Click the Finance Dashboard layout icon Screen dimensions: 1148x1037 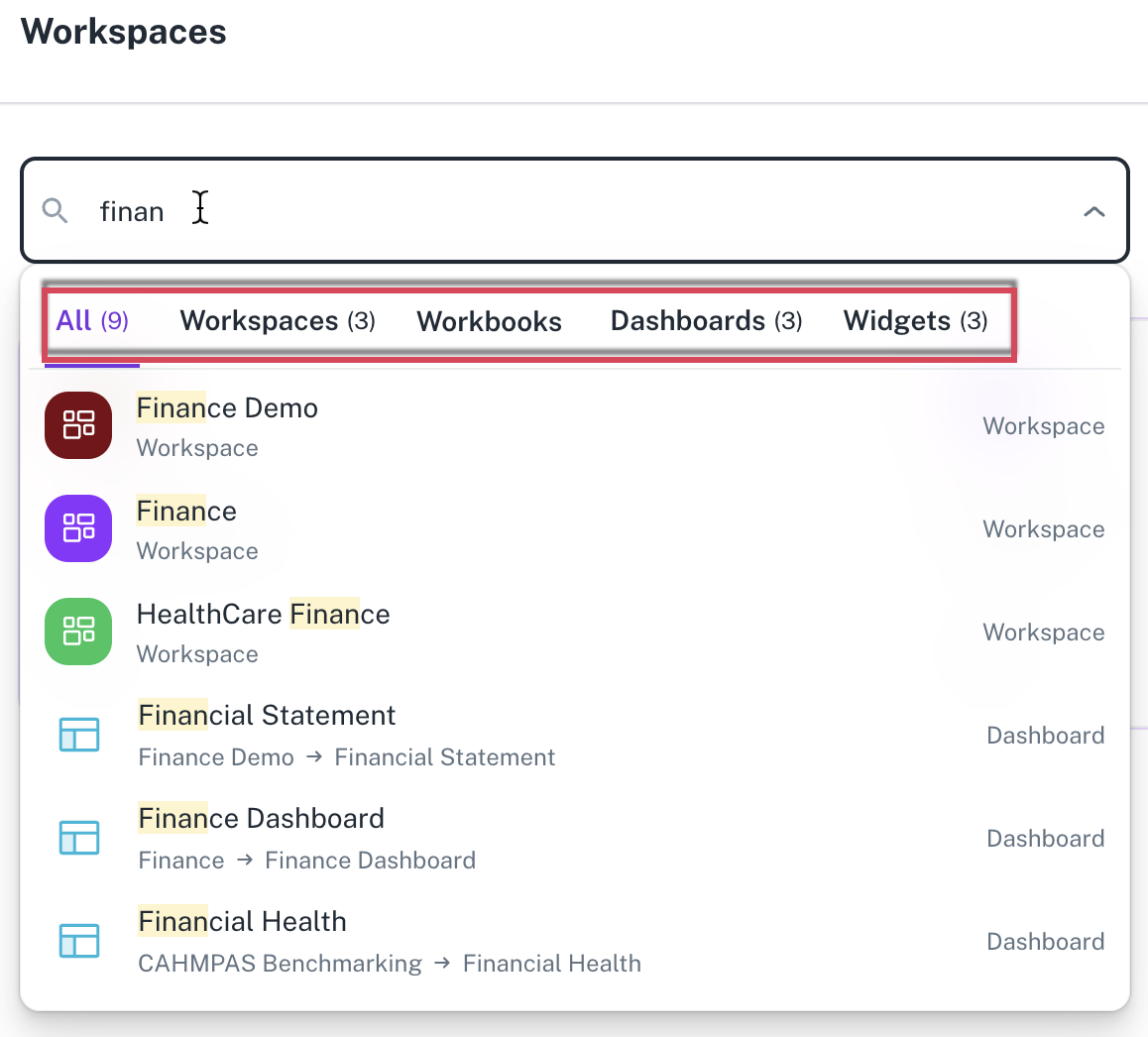[79, 838]
